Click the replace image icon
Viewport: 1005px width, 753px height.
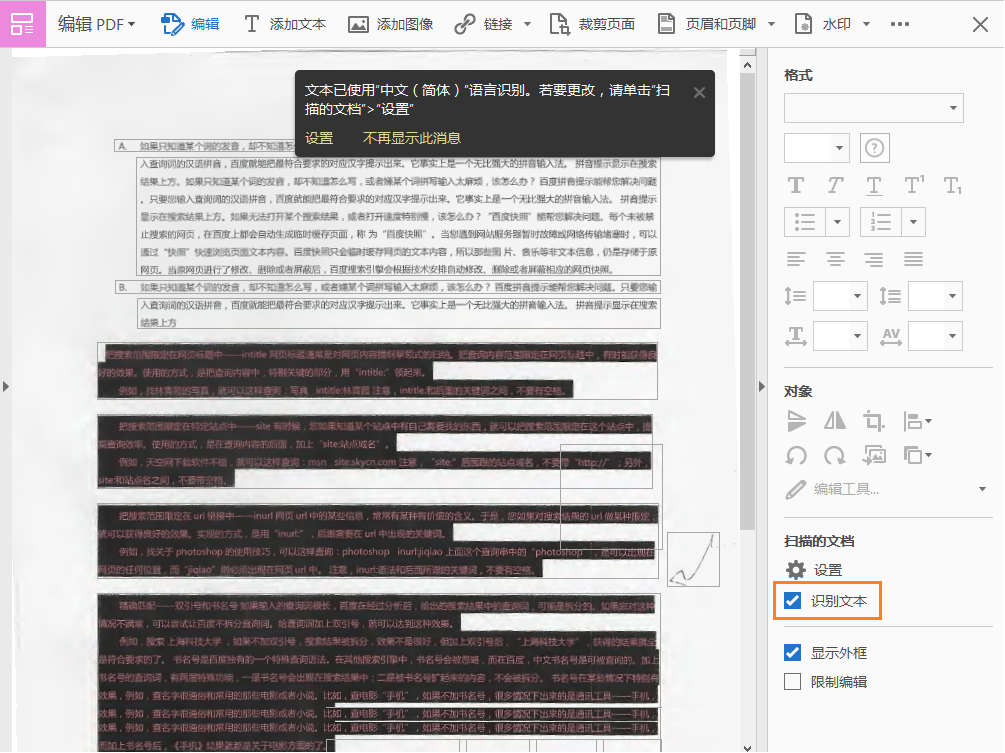coord(874,455)
